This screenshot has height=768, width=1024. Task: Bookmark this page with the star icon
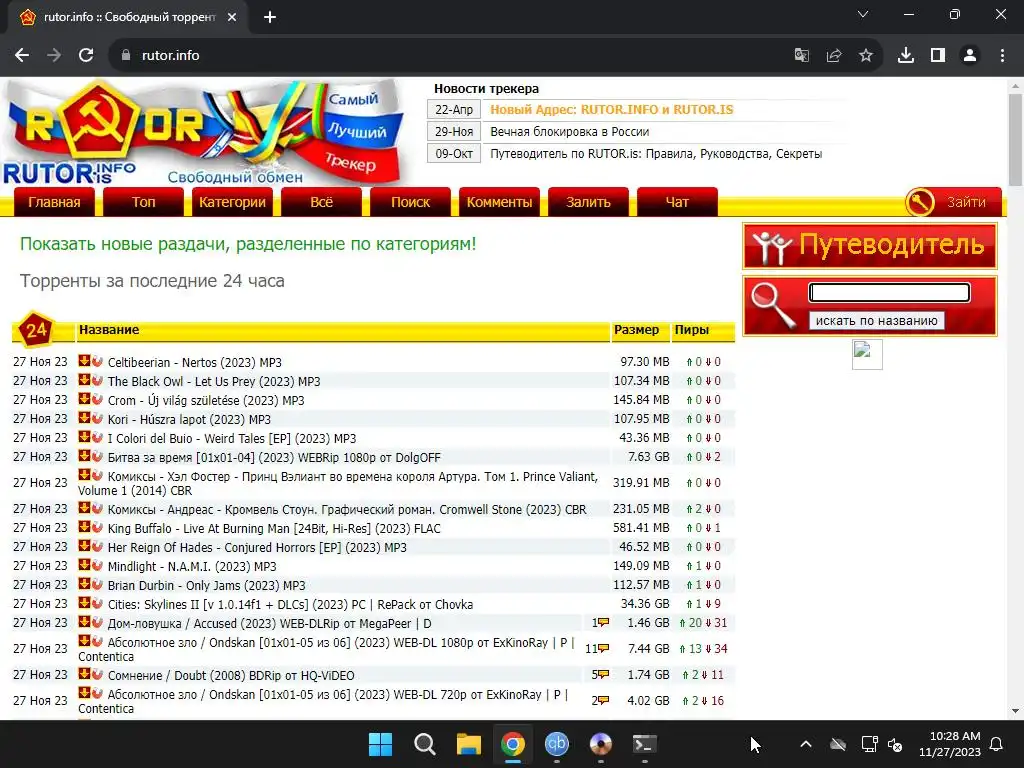pos(866,56)
